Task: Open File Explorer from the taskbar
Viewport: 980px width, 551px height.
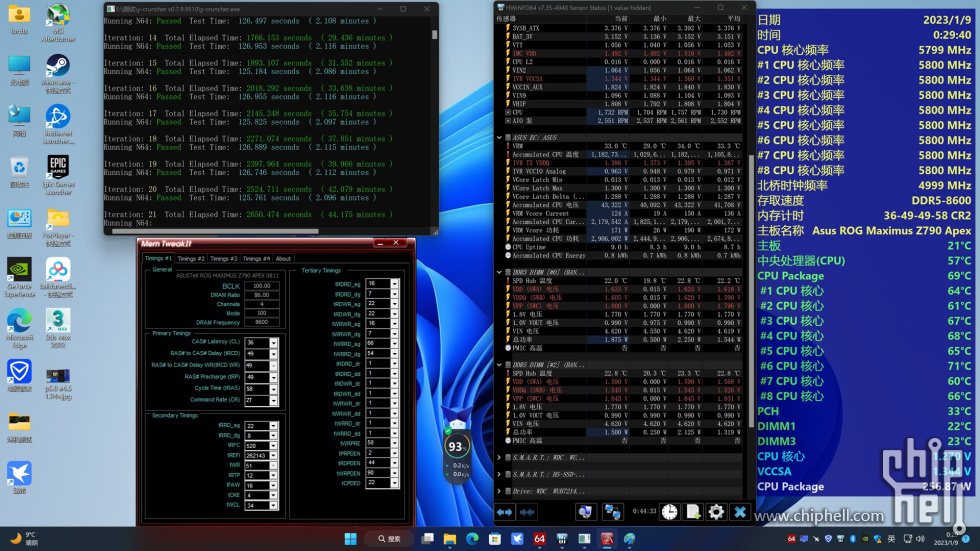Action: click(x=450, y=539)
